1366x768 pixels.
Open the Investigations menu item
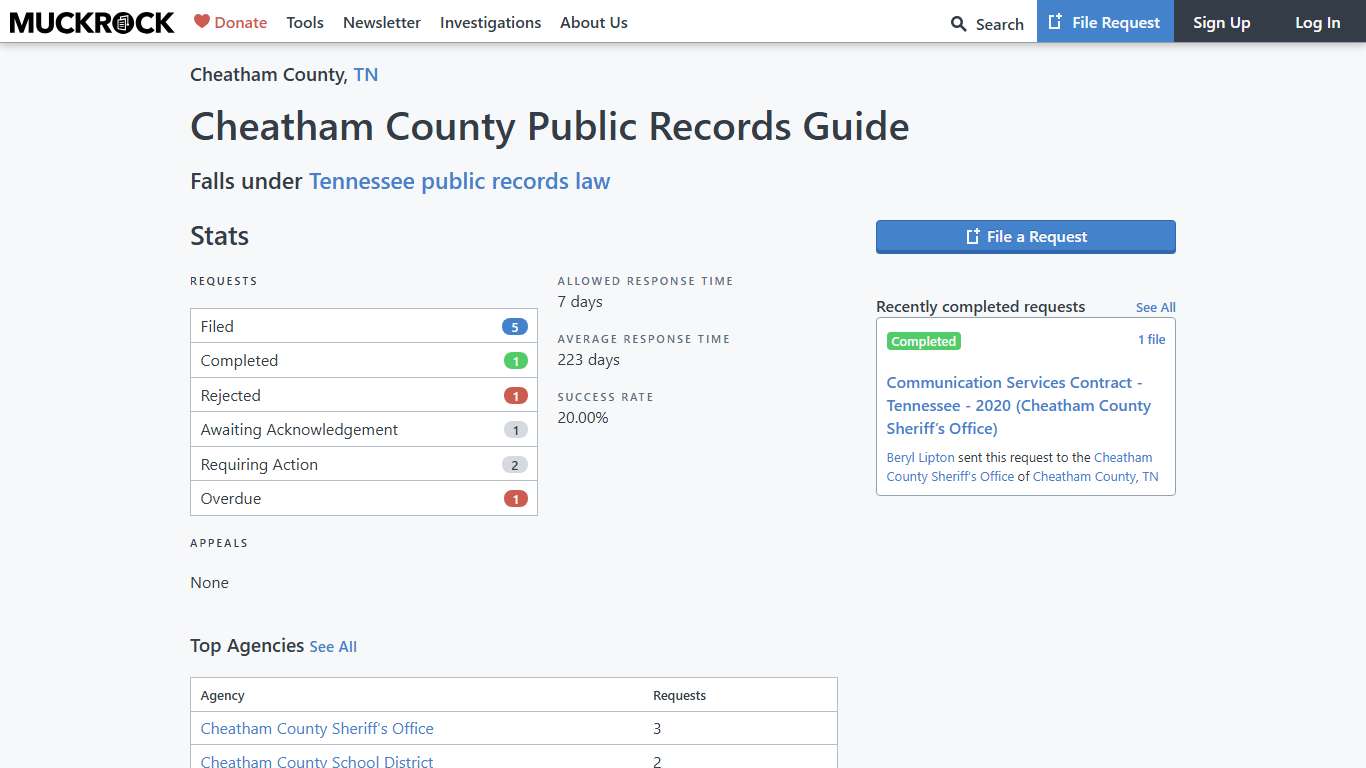pos(490,22)
